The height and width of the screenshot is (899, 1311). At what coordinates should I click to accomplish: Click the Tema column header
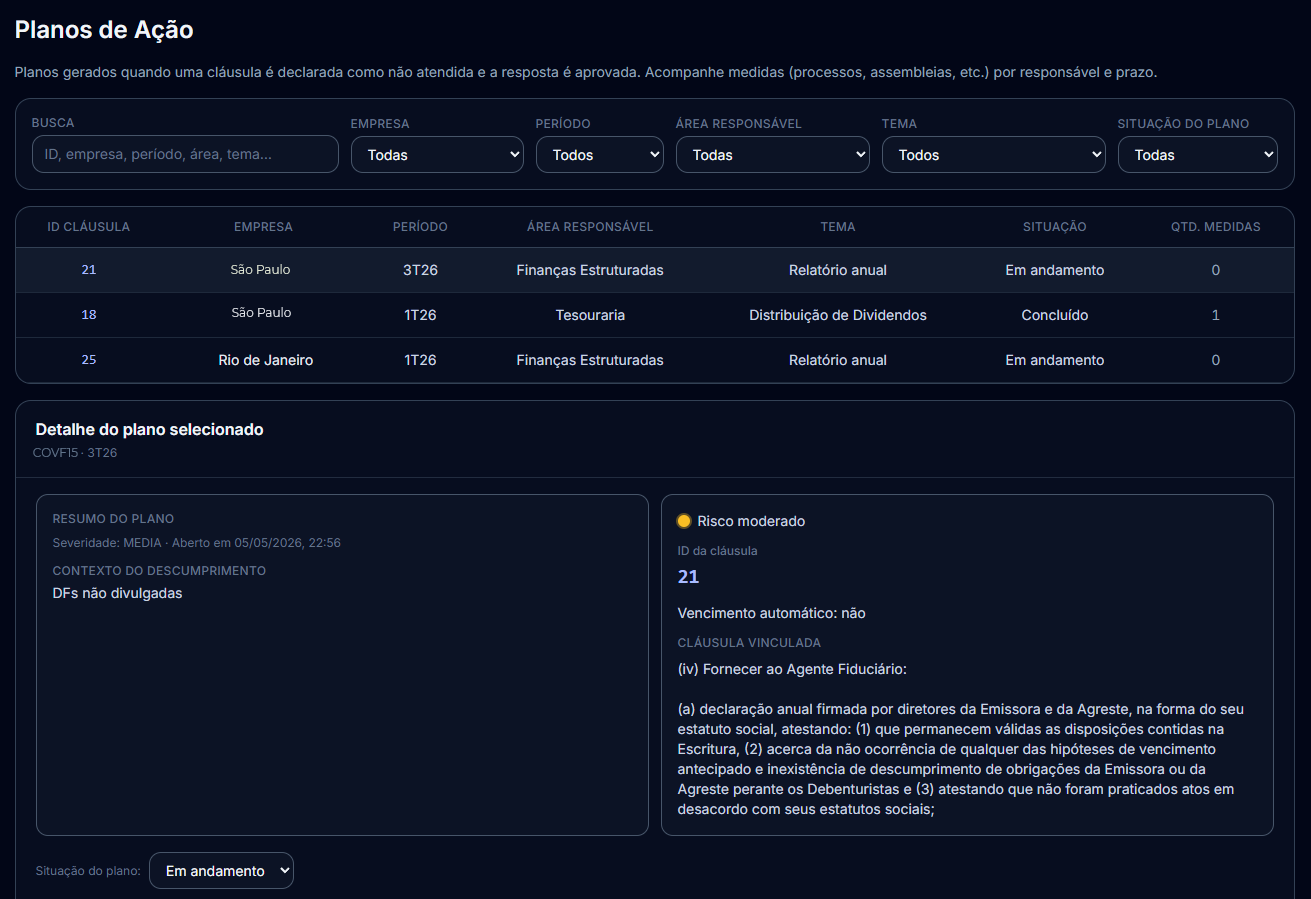pos(838,227)
